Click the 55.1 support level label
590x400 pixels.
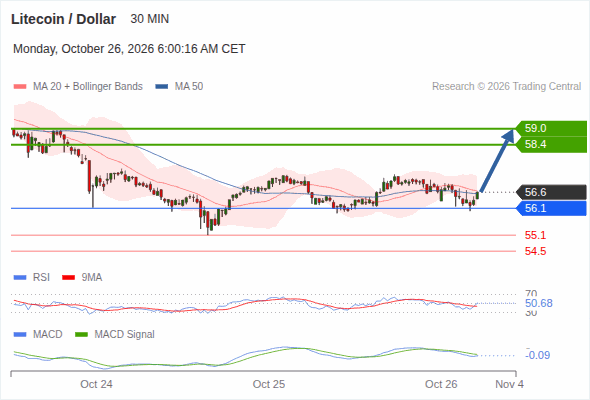tap(535, 236)
